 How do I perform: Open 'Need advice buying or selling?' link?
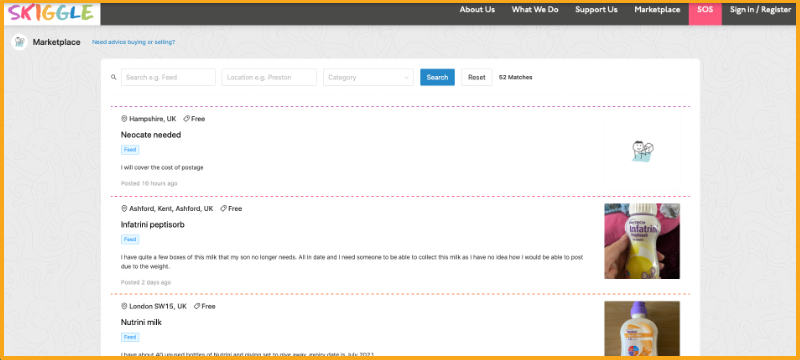pyautogui.click(x=133, y=42)
